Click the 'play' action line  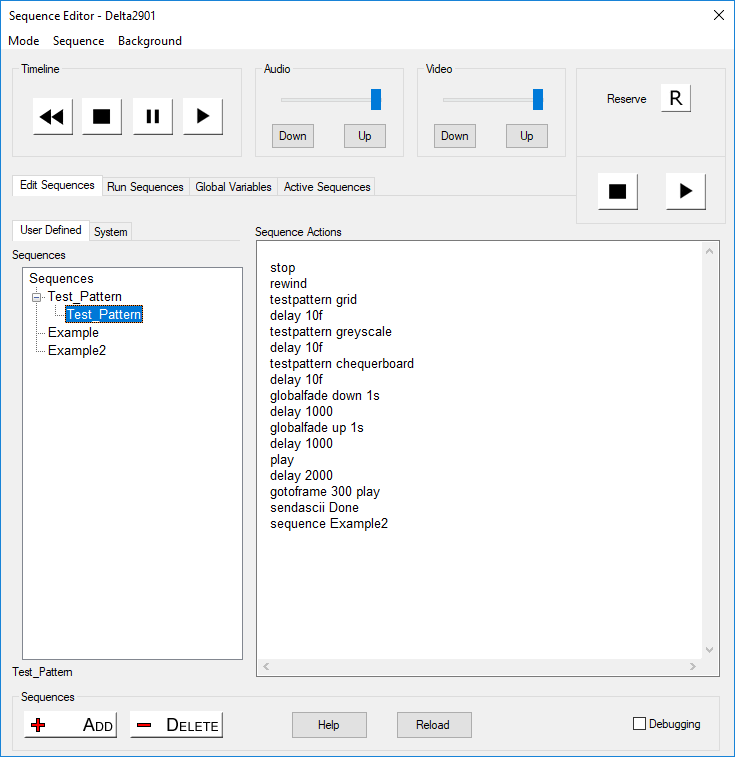click(282, 460)
